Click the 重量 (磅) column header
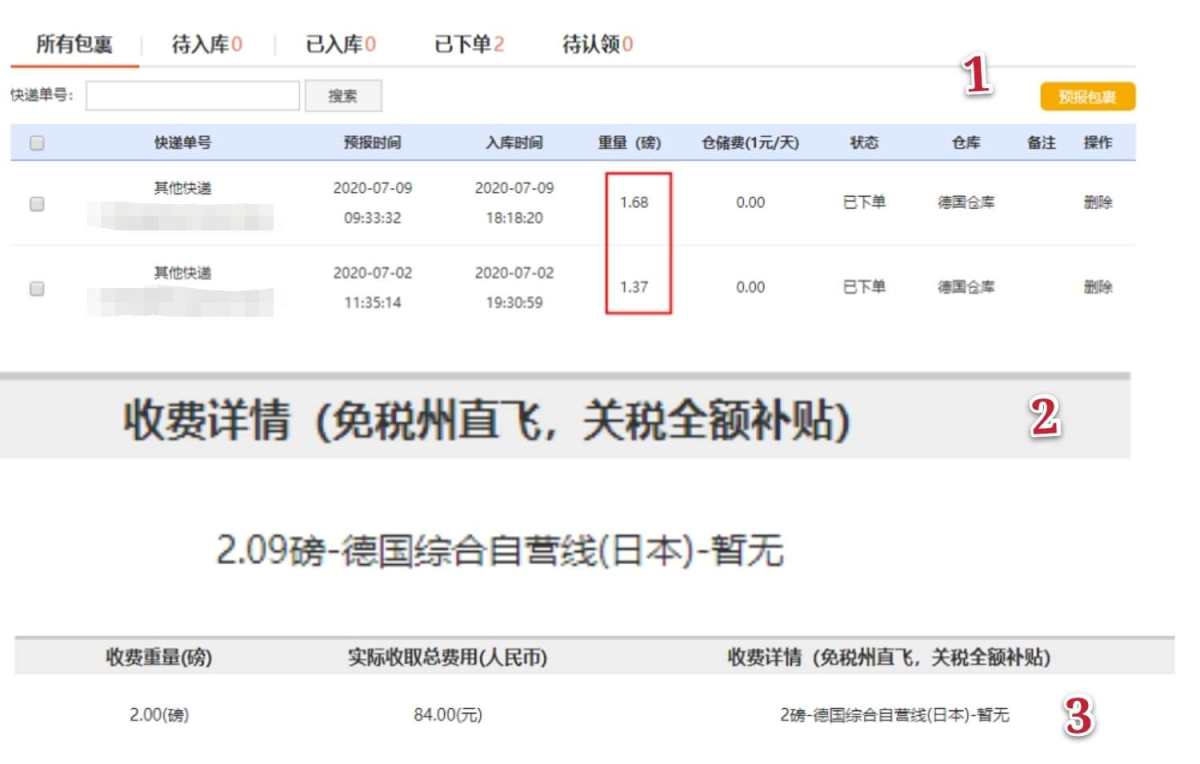This screenshot has height=764, width=1200. (630, 143)
